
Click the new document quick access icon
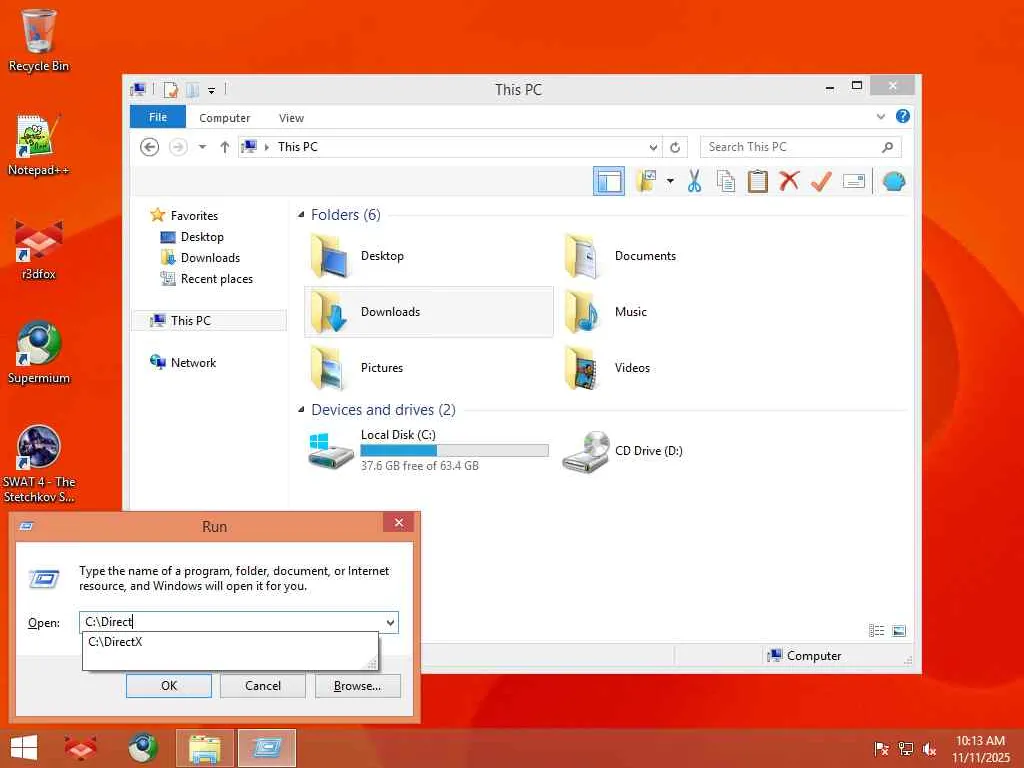[x=171, y=89]
